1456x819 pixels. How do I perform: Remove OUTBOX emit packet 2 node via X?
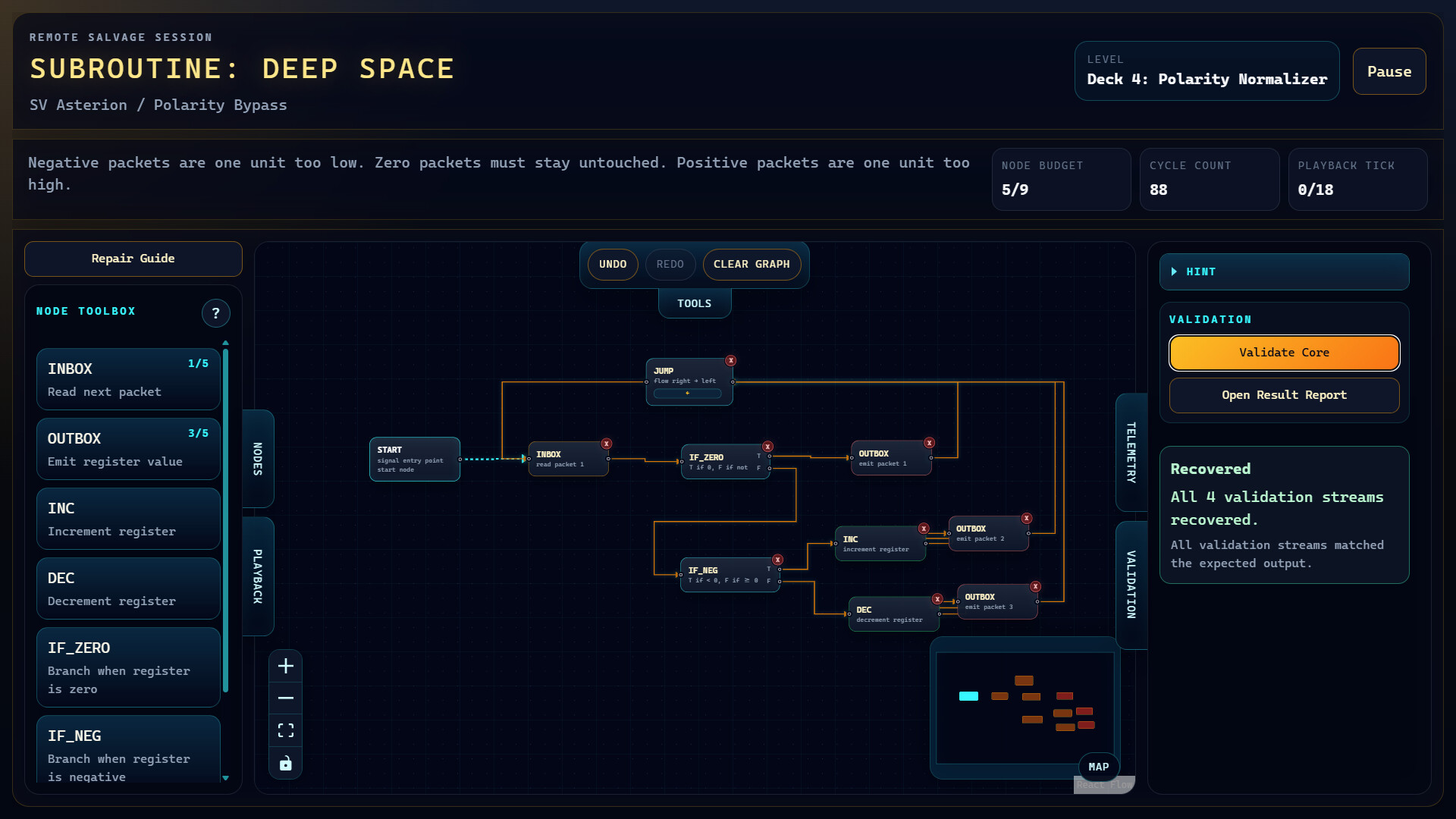click(x=1027, y=519)
